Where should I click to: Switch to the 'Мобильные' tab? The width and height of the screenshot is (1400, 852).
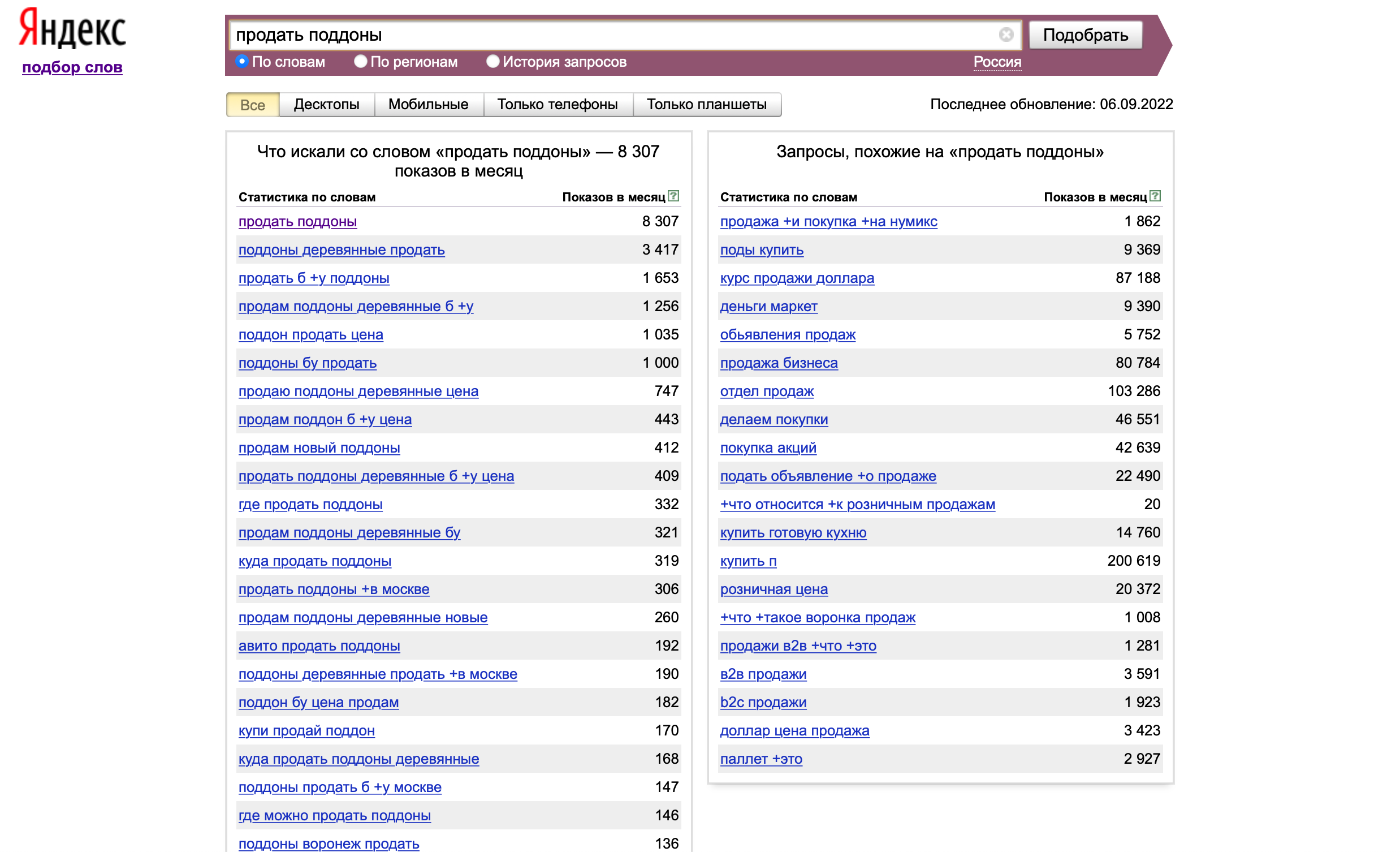tap(429, 105)
